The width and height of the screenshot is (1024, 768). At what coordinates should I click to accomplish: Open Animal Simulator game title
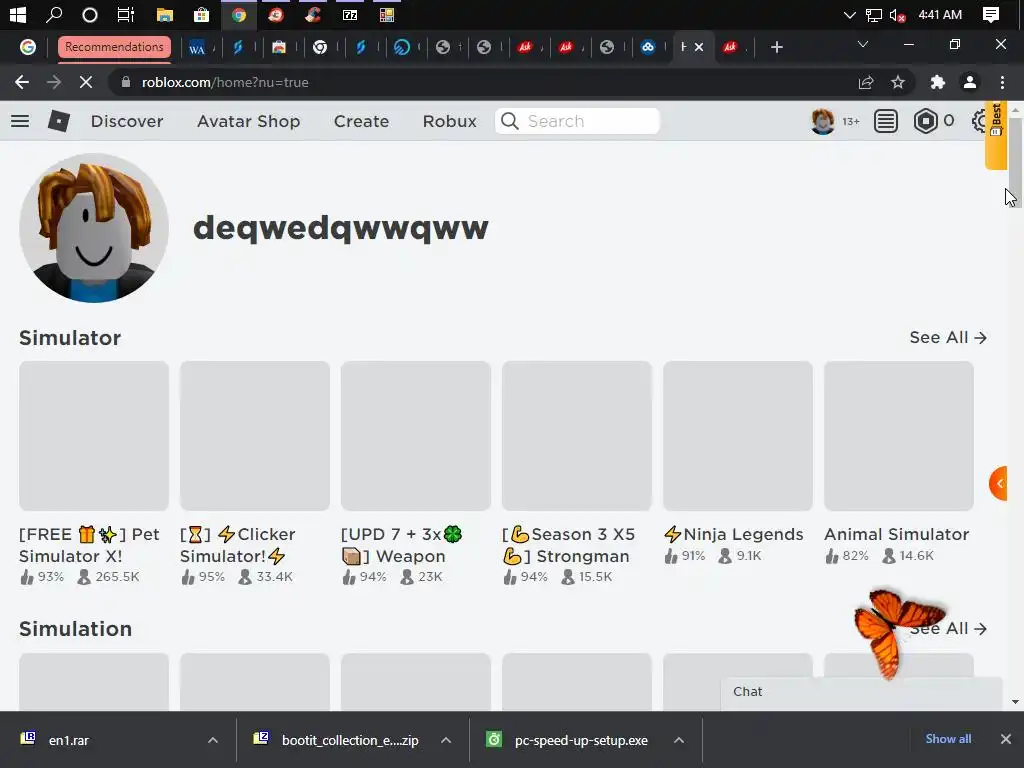point(897,534)
